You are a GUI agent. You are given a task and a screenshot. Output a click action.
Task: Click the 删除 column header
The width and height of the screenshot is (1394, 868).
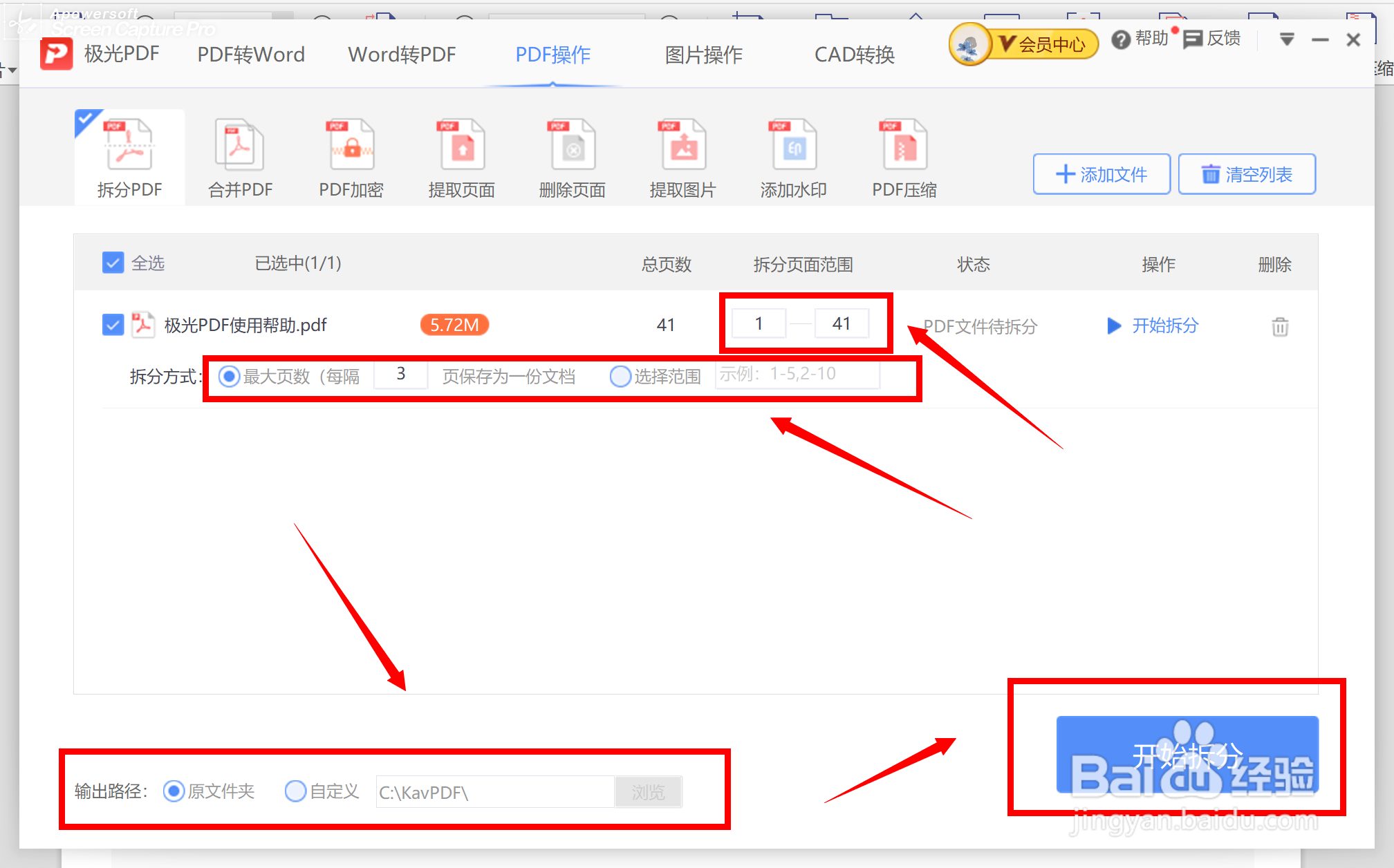[1275, 264]
